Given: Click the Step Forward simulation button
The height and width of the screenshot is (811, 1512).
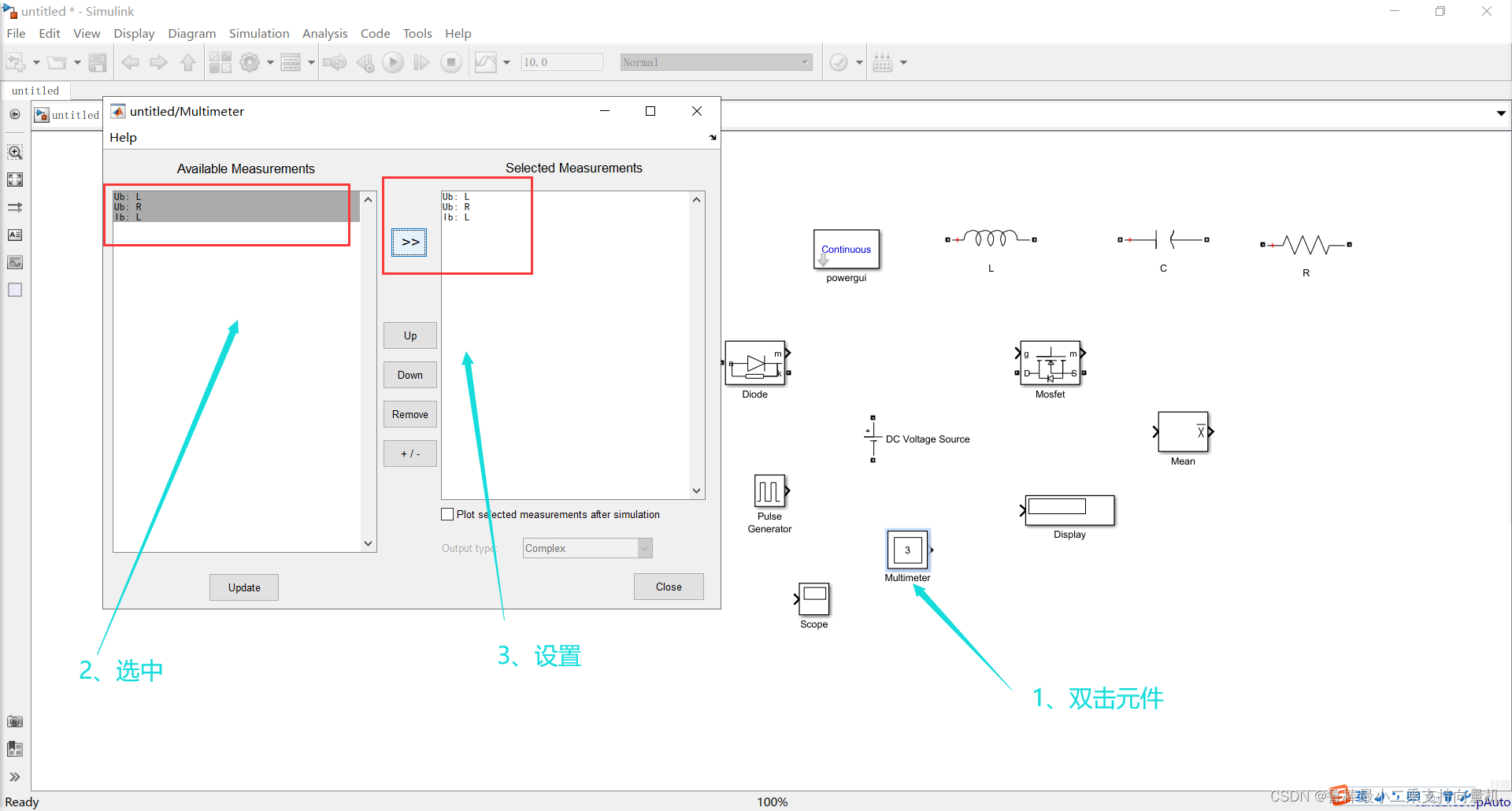Looking at the screenshot, I should pyautogui.click(x=422, y=62).
